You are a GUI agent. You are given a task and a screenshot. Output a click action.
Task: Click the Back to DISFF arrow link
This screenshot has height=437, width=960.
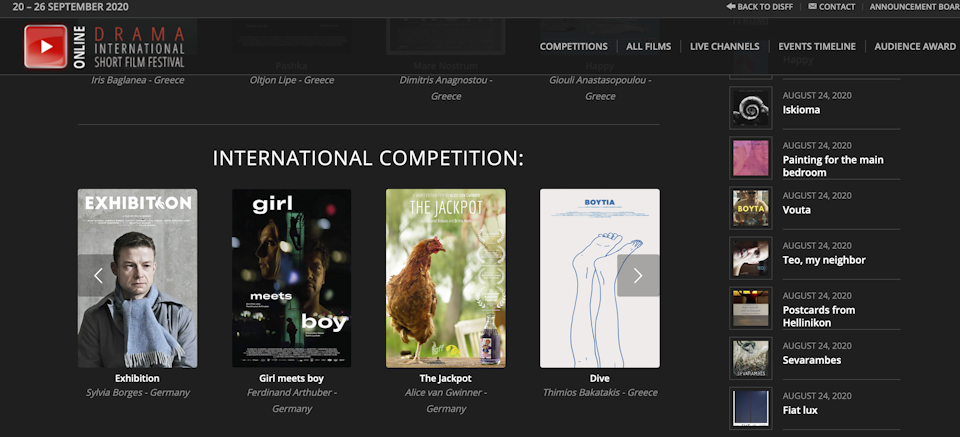(759, 7)
